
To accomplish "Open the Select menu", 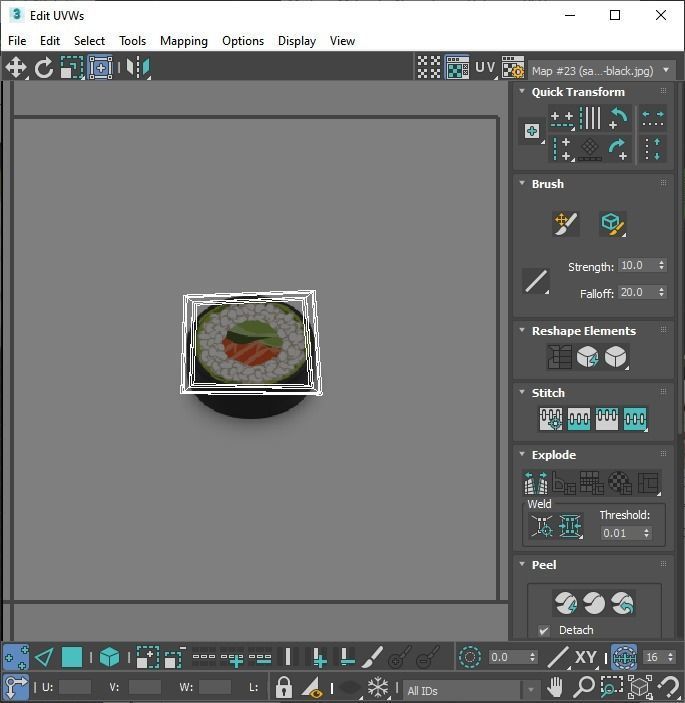I will click(89, 41).
